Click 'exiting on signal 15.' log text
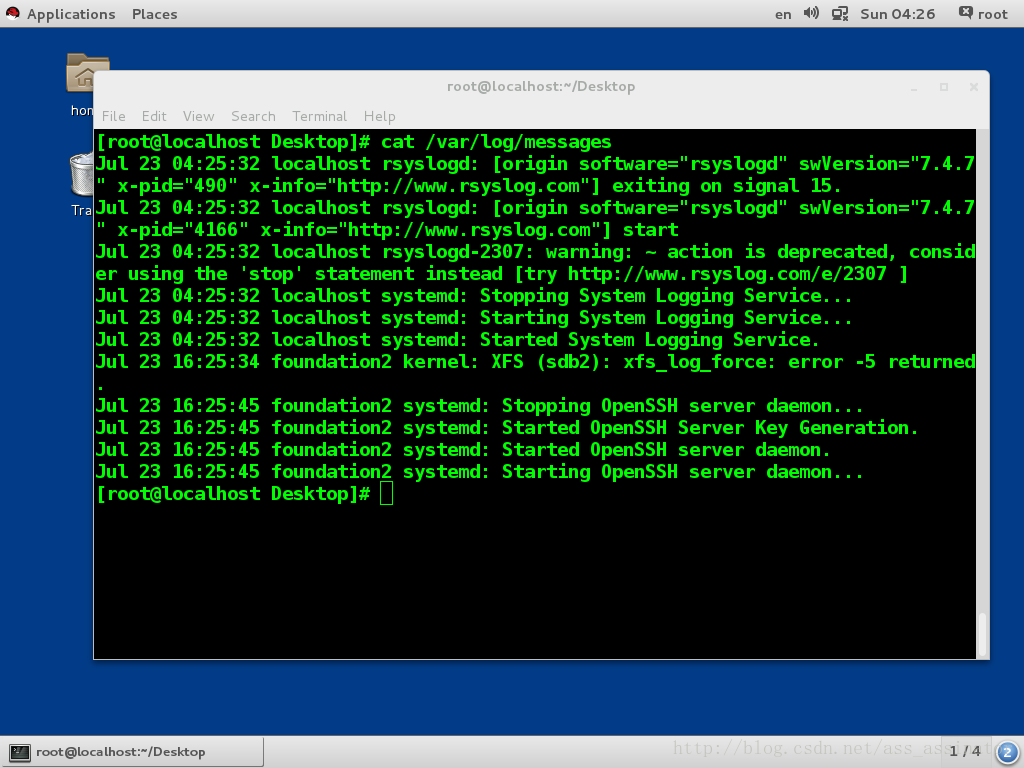The height and width of the screenshot is (768, 1024). (x=726, y=185)
